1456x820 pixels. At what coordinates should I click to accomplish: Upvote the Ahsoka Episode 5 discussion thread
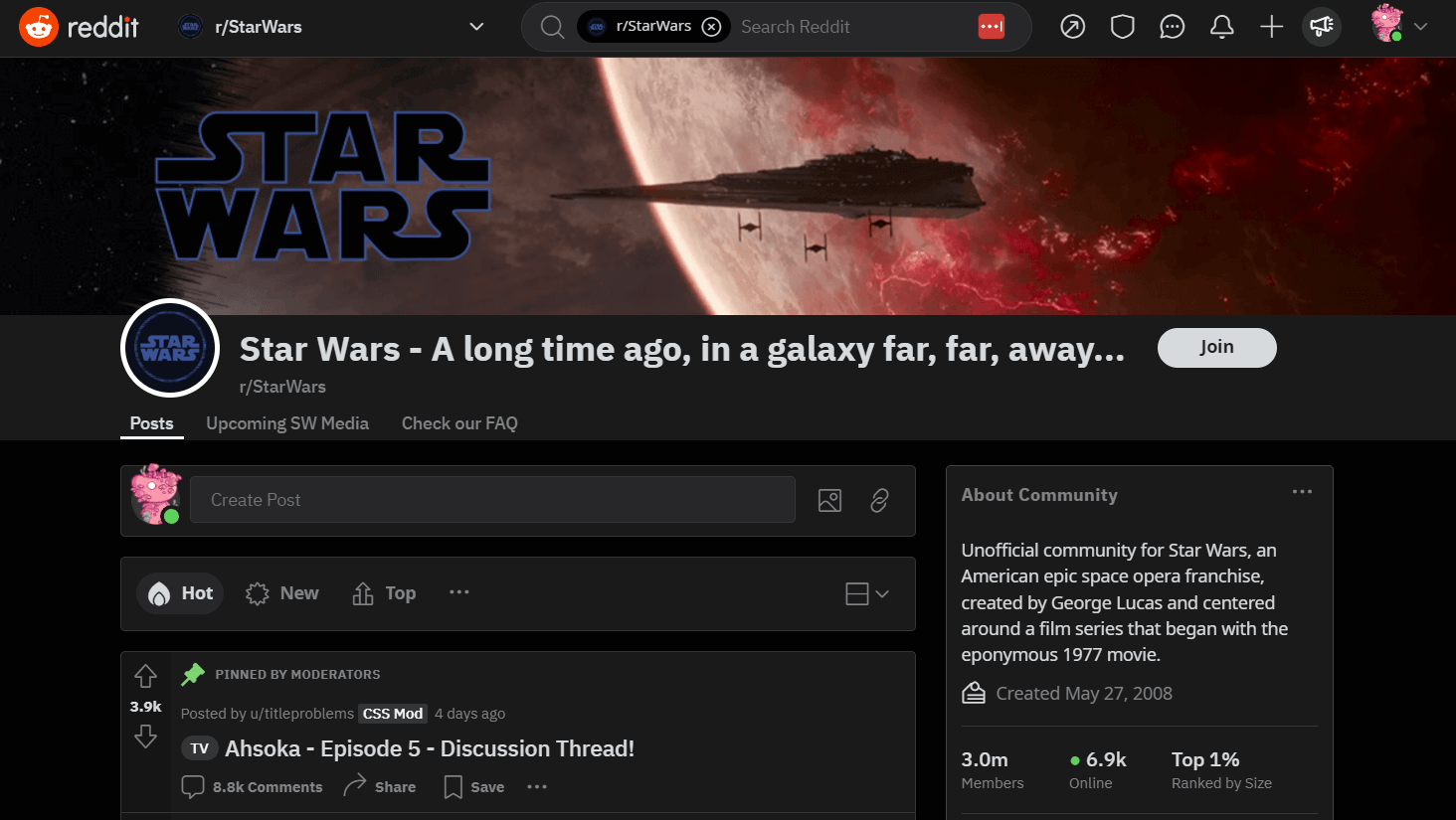click(145, 676)
